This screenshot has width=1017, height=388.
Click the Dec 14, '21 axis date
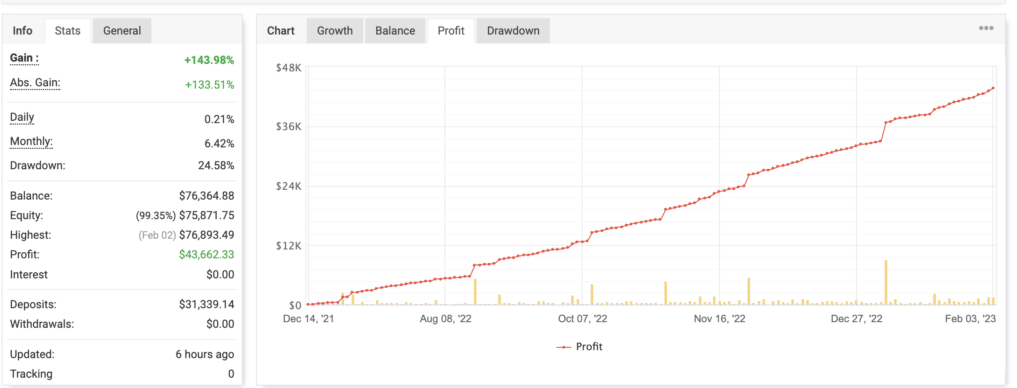tap(308, 319)
